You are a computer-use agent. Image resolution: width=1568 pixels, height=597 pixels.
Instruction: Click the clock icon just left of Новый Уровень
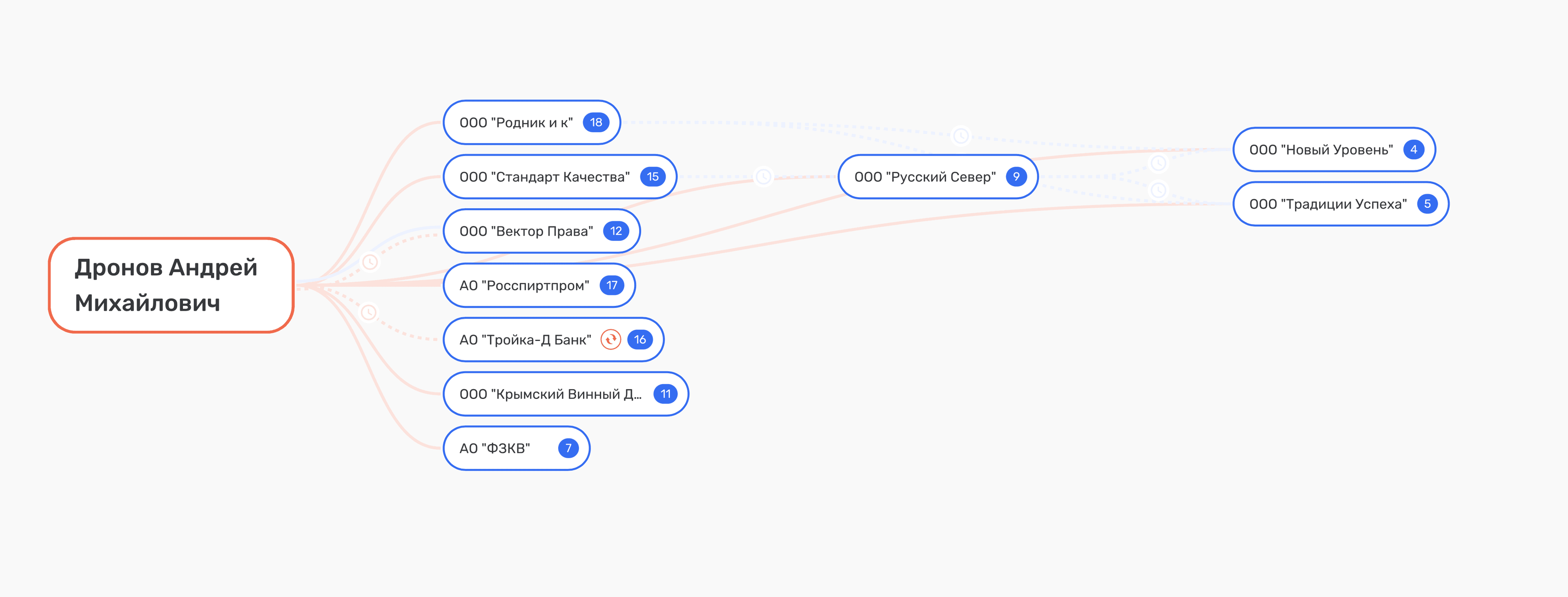click(1158, 163)
